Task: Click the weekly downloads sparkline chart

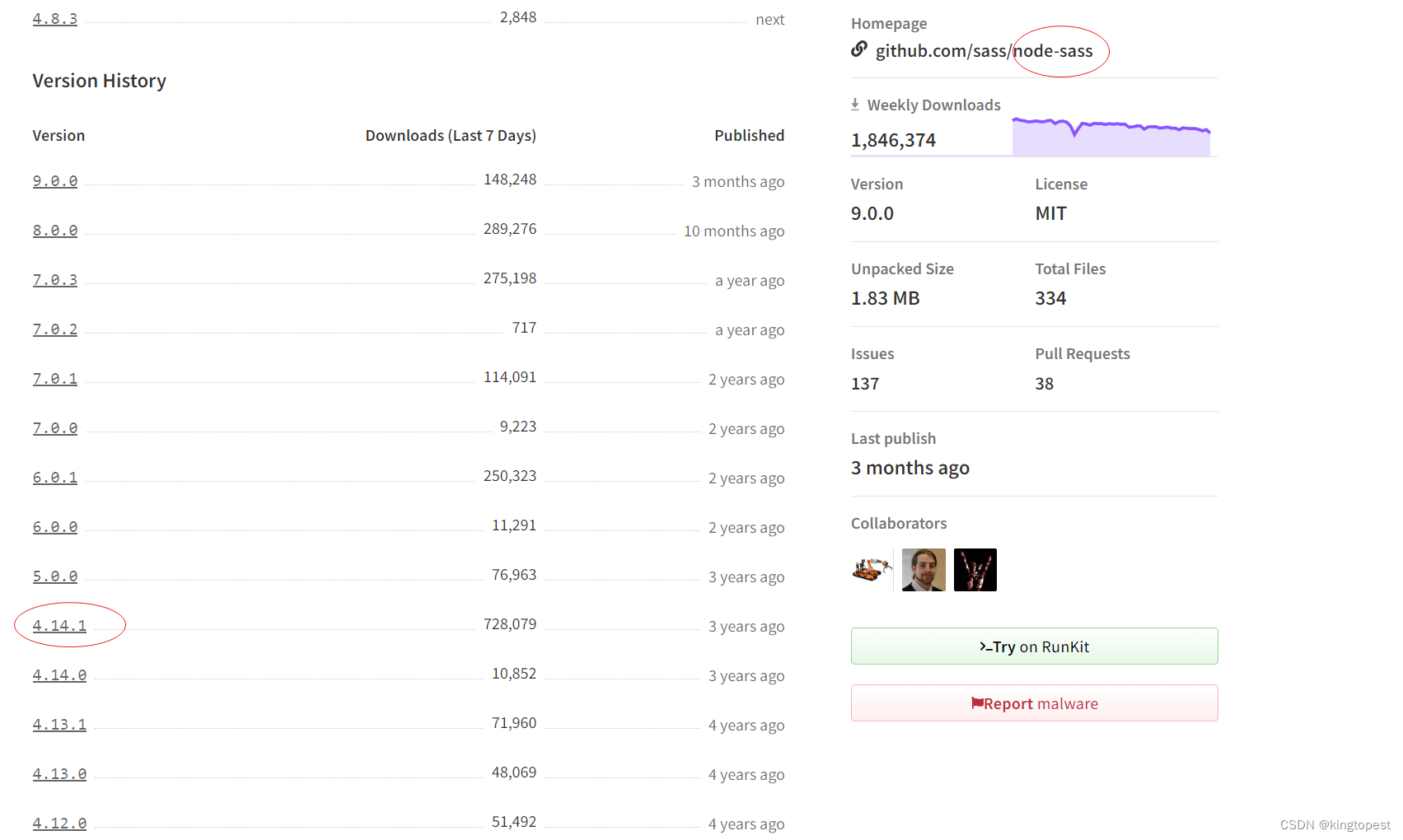Action: pyautogui.click(x=1111, y=137)
